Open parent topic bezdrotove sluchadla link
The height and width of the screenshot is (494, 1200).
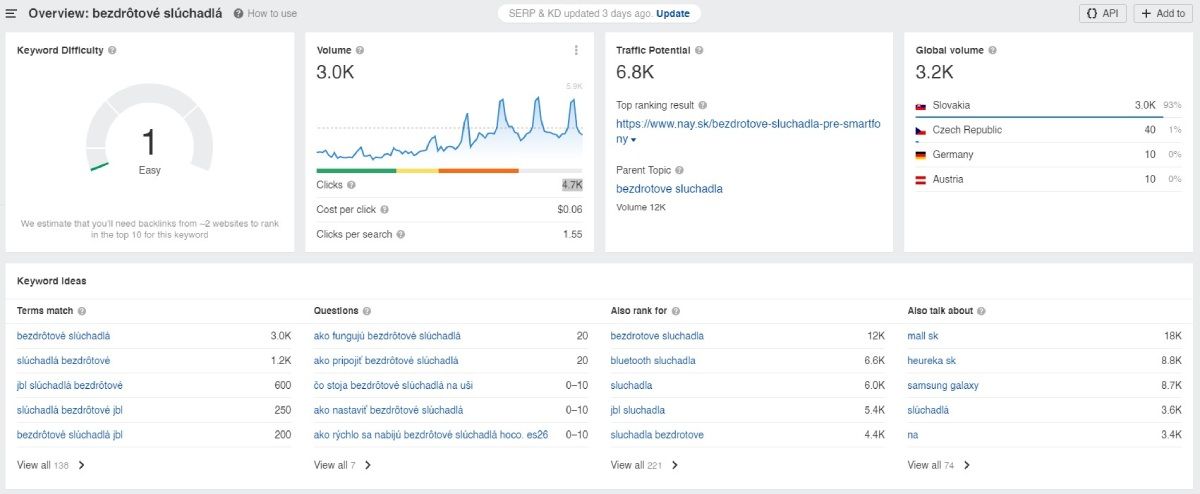click(669, 189)
